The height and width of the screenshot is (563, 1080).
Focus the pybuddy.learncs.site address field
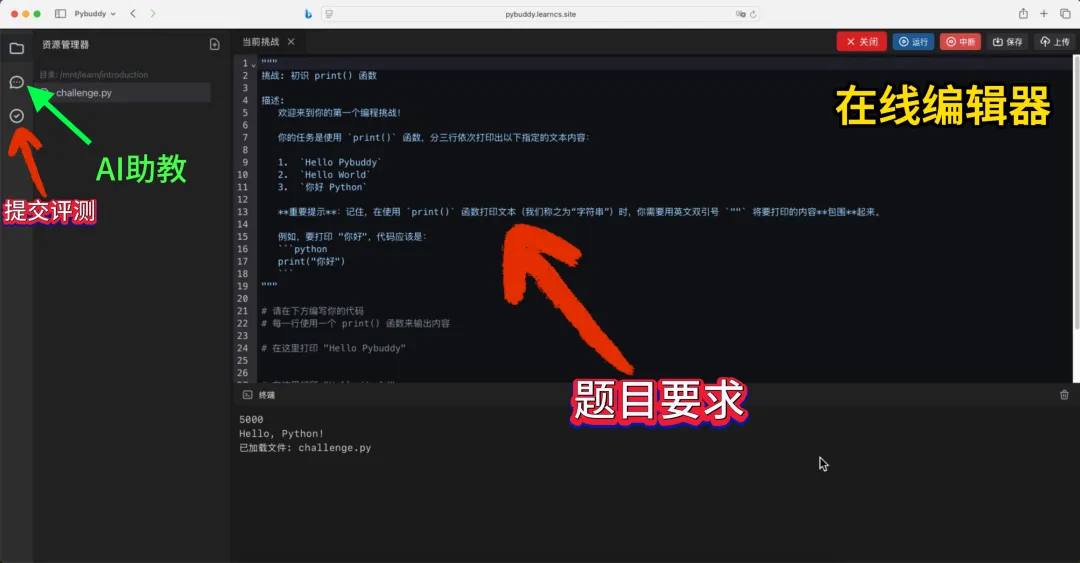pyautogui.click(x=541, y=14)
